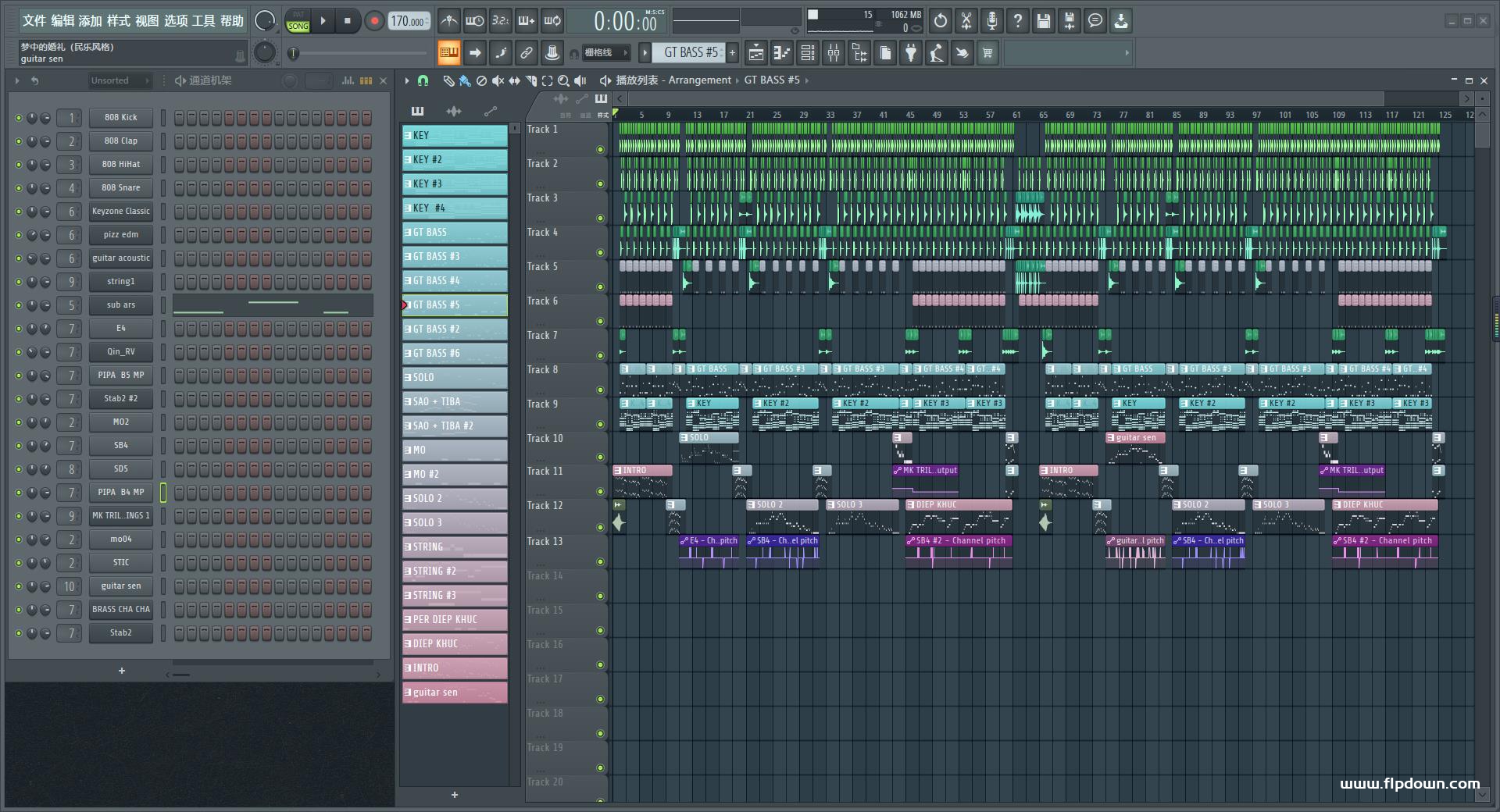Select the sub ars channel button
This screenshot has height=812, width=1500.
(x=121, y=305)
